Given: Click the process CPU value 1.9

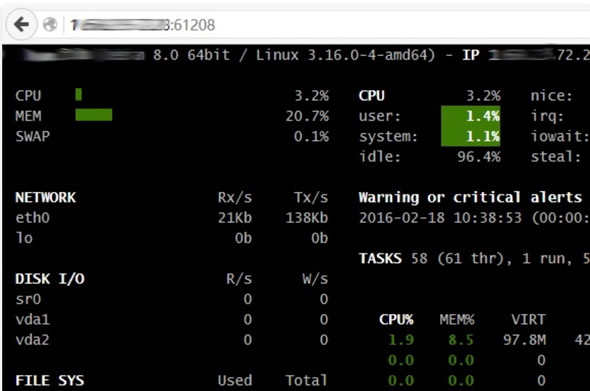Looking at the screenshot, I should click(401, 339).
